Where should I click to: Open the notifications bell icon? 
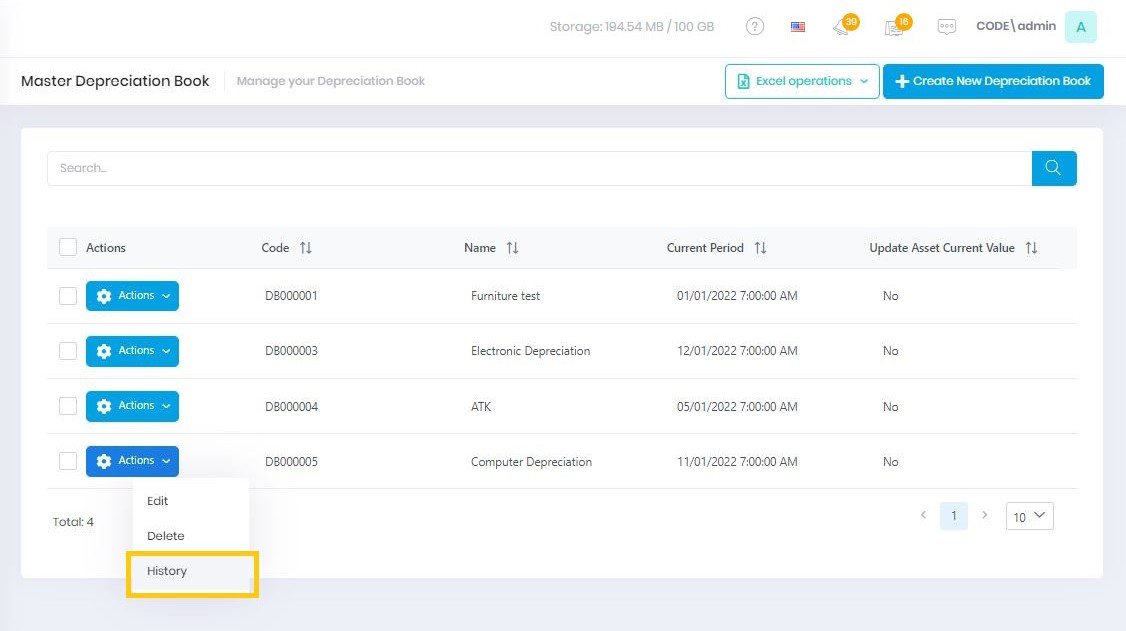[842, 28]
